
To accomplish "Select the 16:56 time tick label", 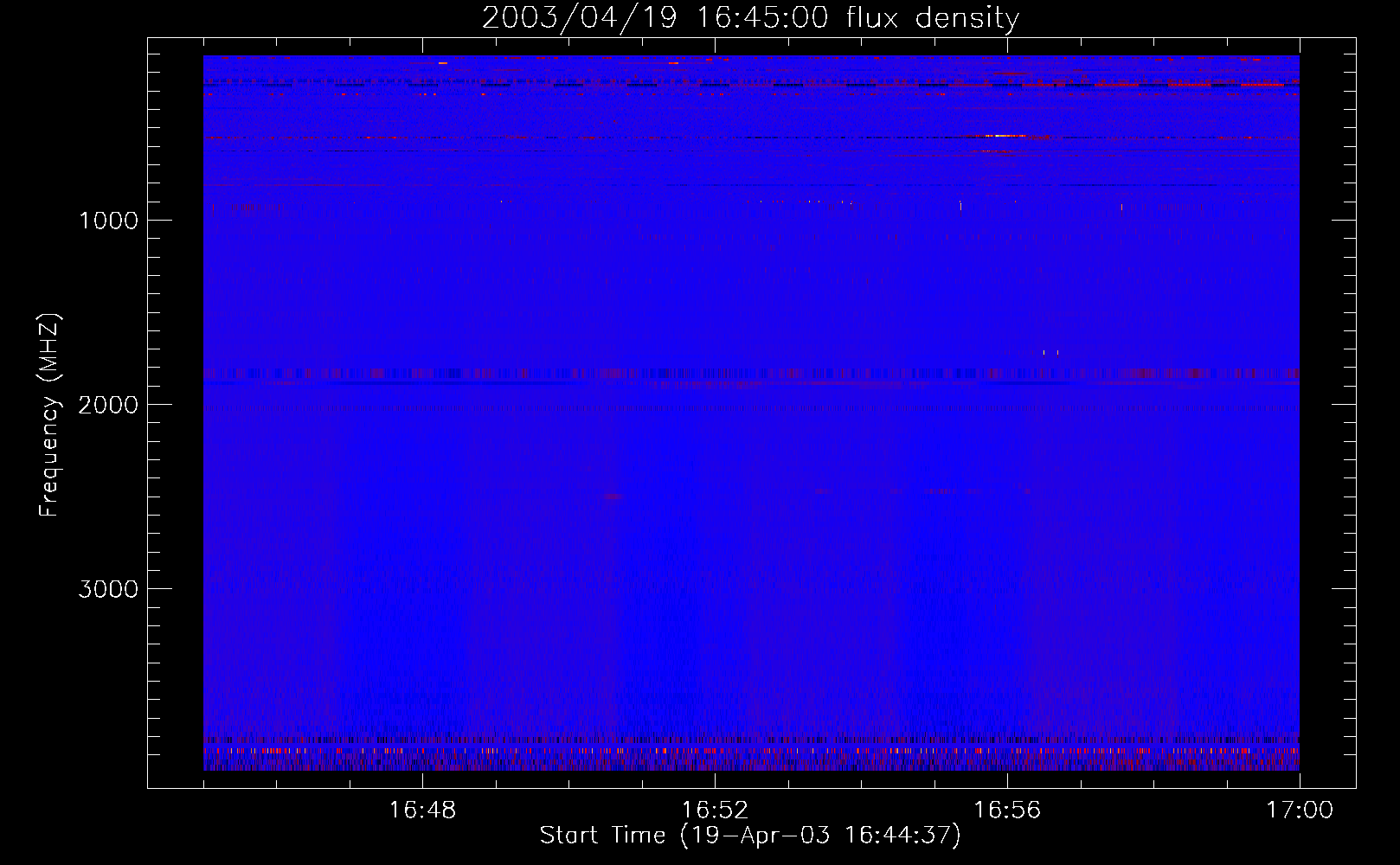I will (1007, 811).
